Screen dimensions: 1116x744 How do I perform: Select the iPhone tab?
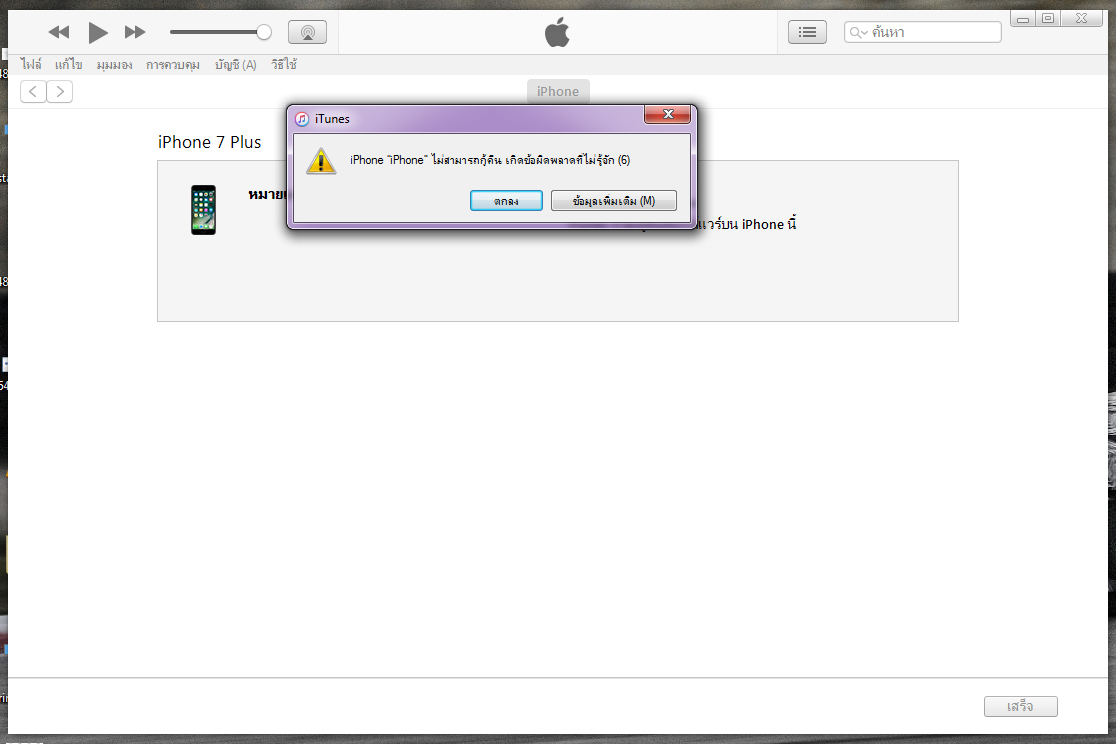click(x=558, y=91)
